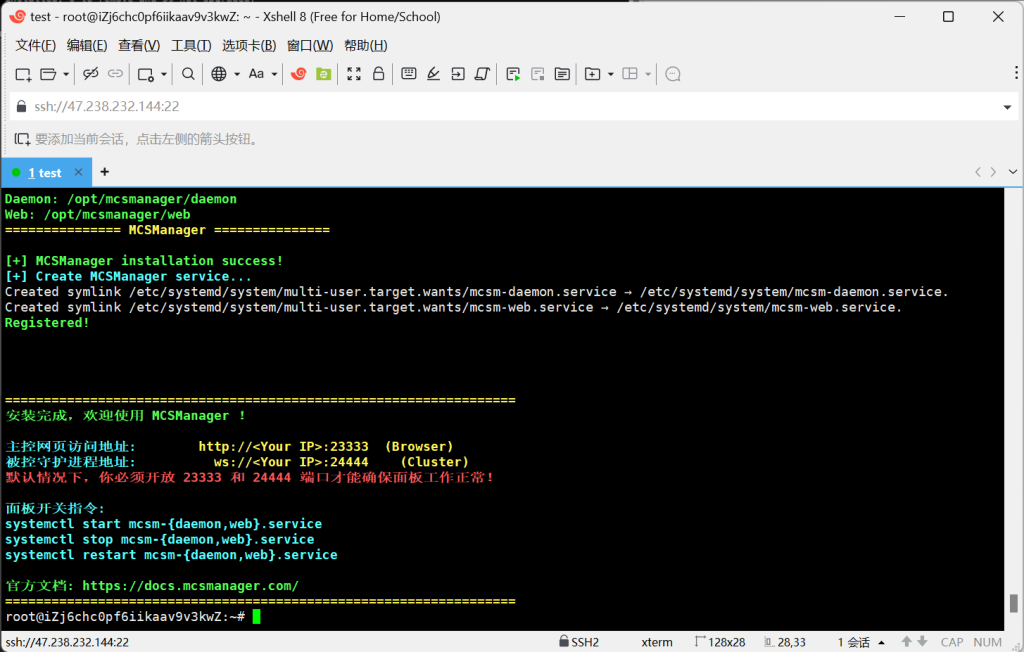Open the 编辑(E) menu
Viewport: 1024px width, 652px height.
pyautogui.click(x=87, y=45)
